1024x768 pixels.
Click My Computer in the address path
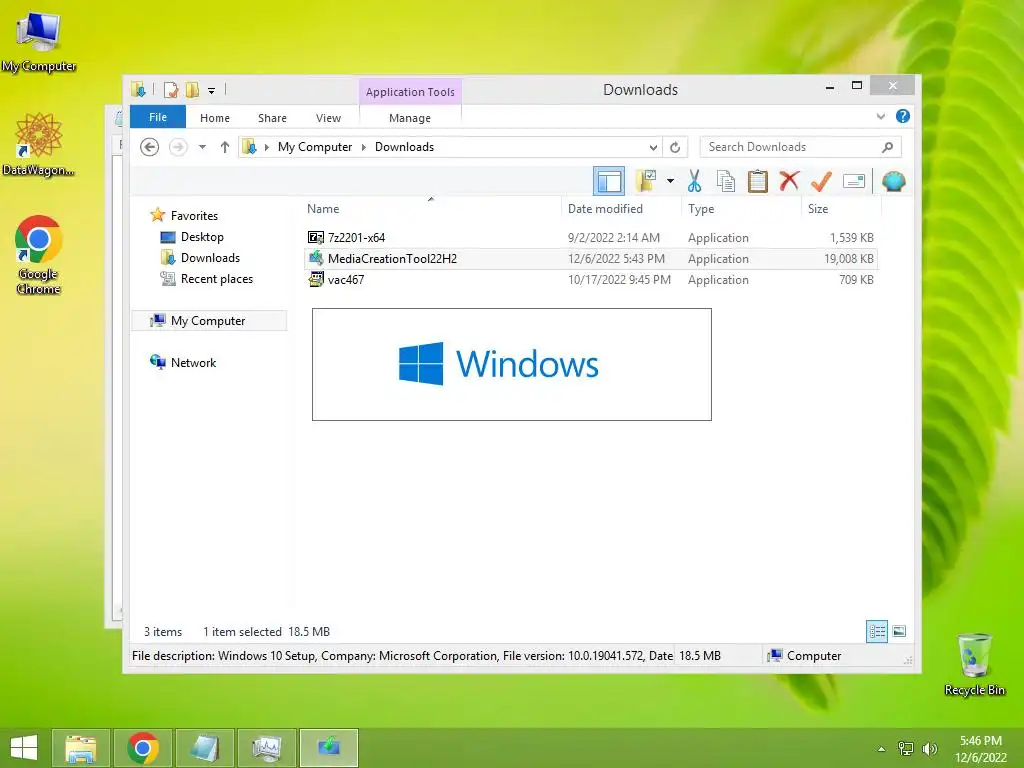(x=315, y=147)
